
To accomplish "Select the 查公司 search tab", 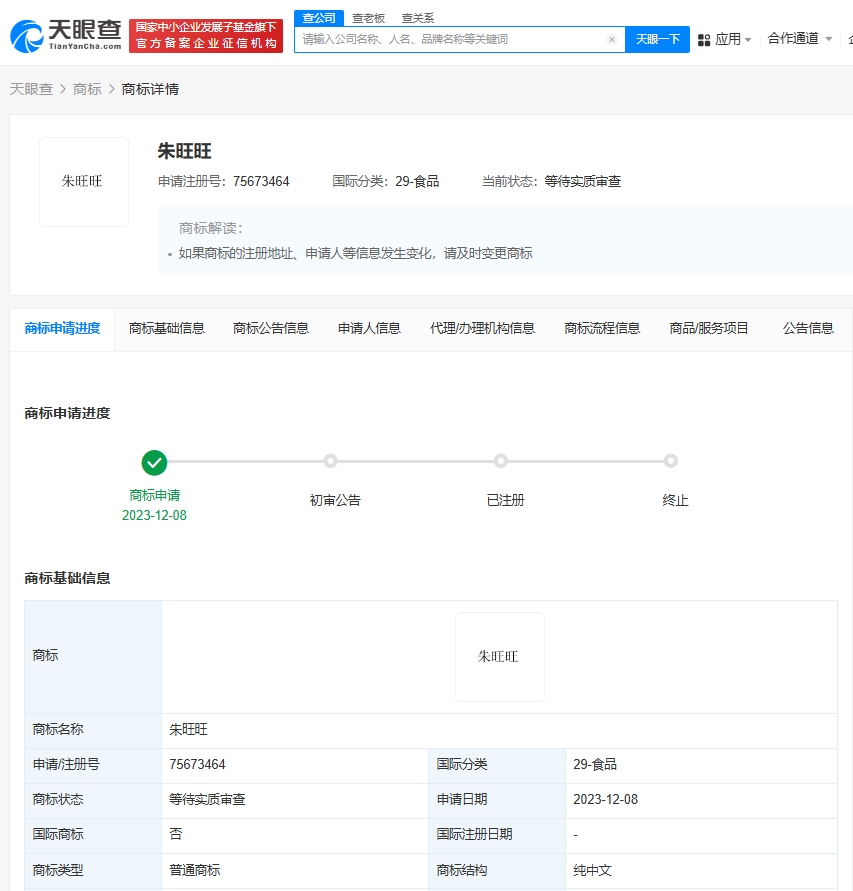I will [x=319, y=18].
